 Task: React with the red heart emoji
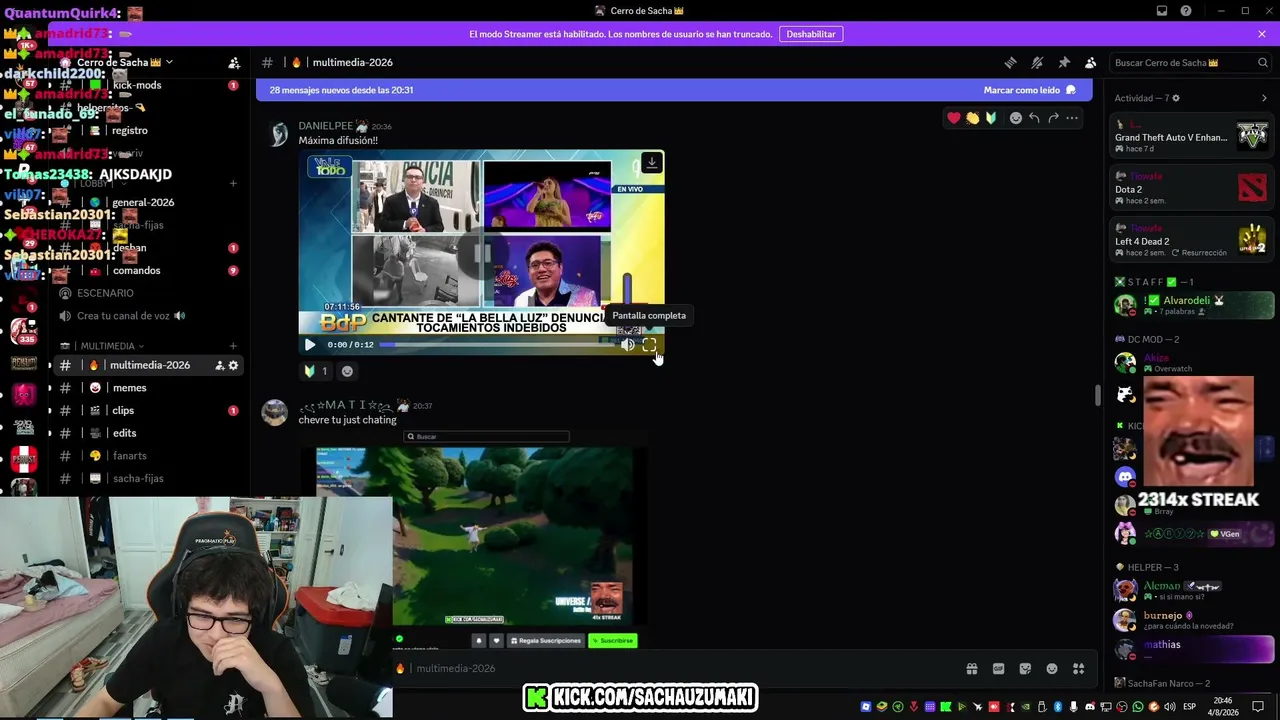pos(954,118)
